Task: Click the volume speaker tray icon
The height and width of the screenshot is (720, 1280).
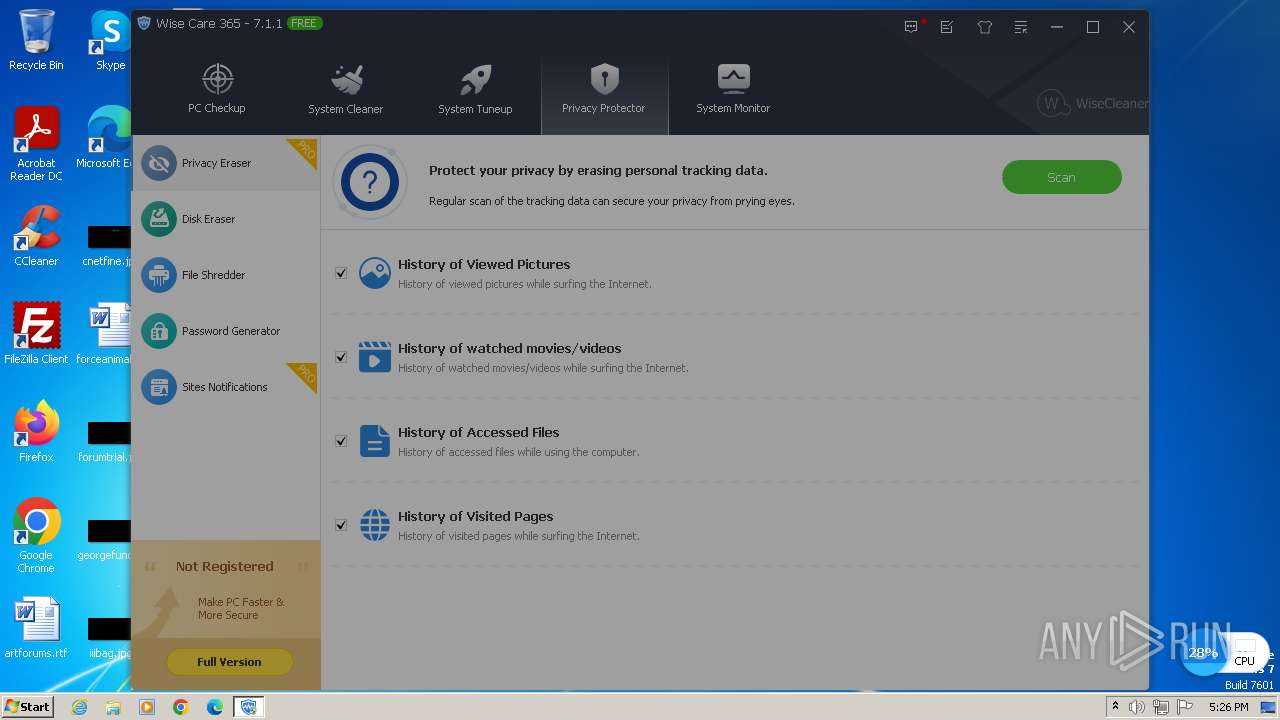Action: pyautogui.click(x=1137, y=707)
